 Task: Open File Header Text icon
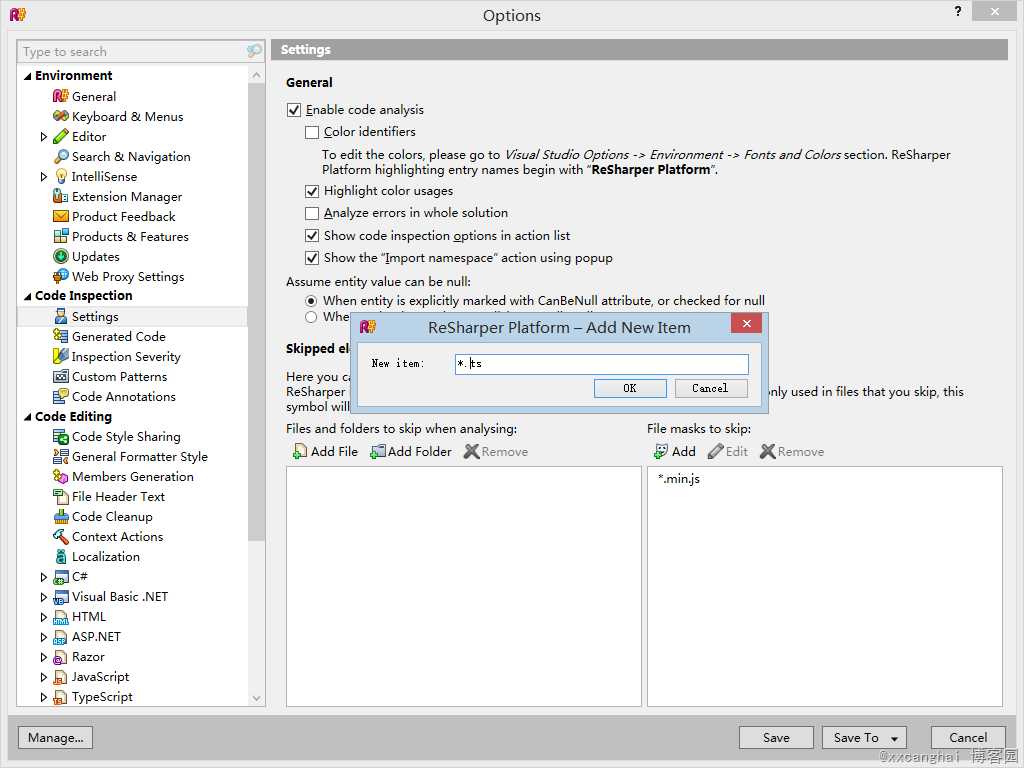point(60,496)
